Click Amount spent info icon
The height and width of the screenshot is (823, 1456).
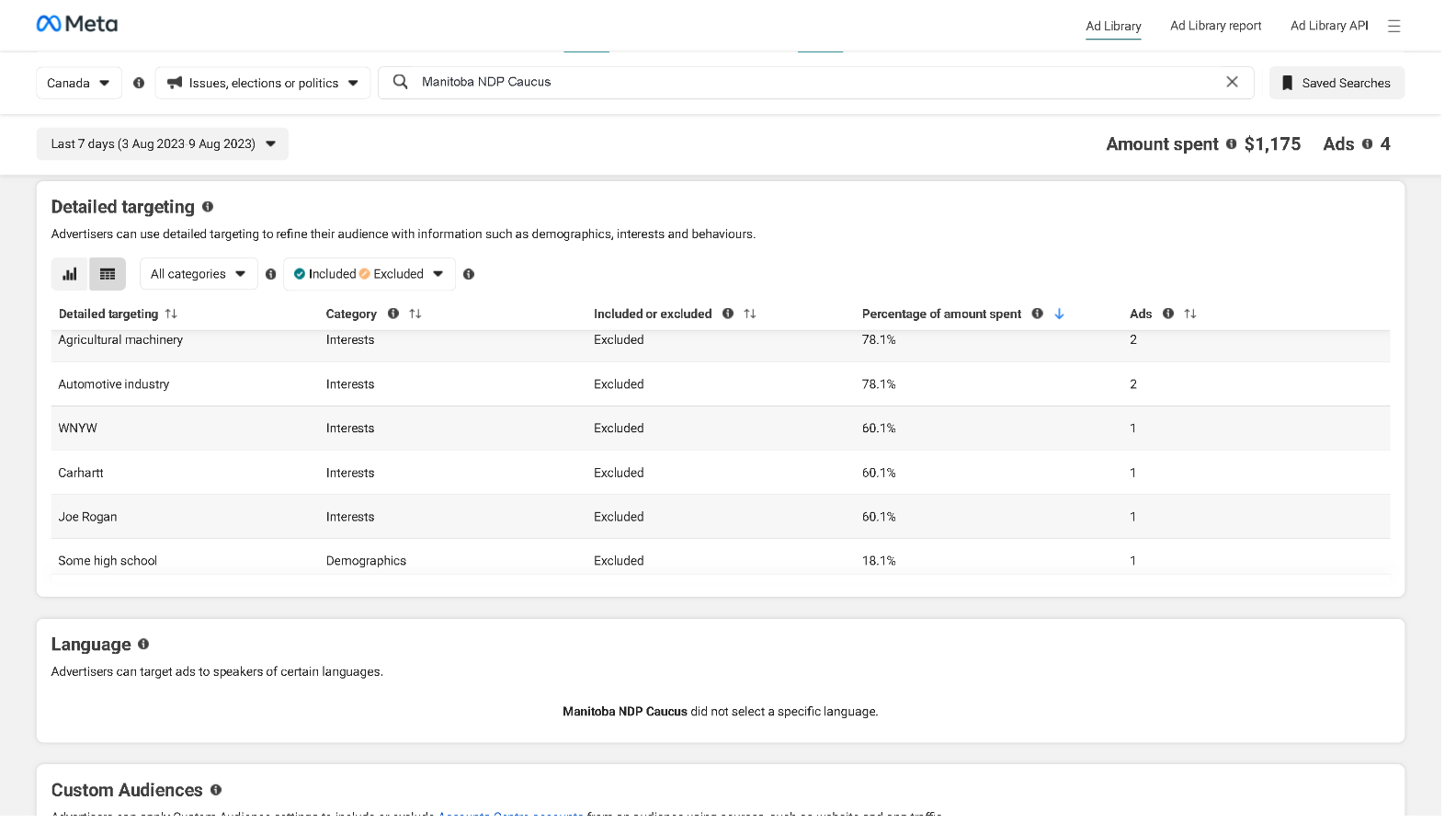coord(1231,143)
